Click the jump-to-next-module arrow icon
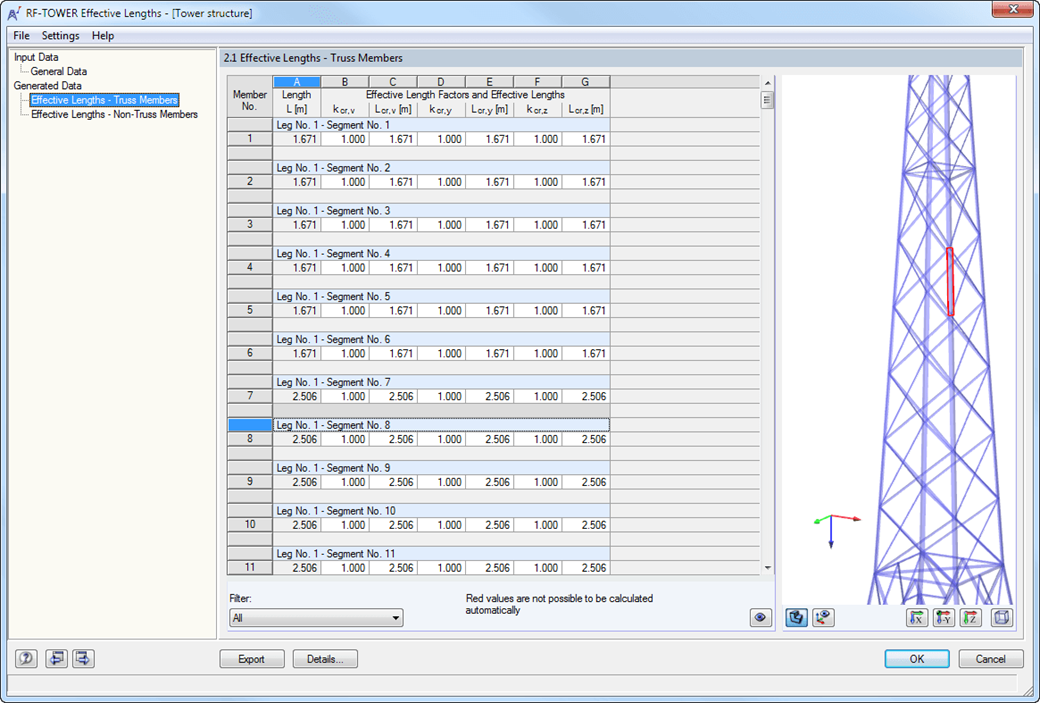The height and width of the screenshot is (703, 1040). (83, 658)
